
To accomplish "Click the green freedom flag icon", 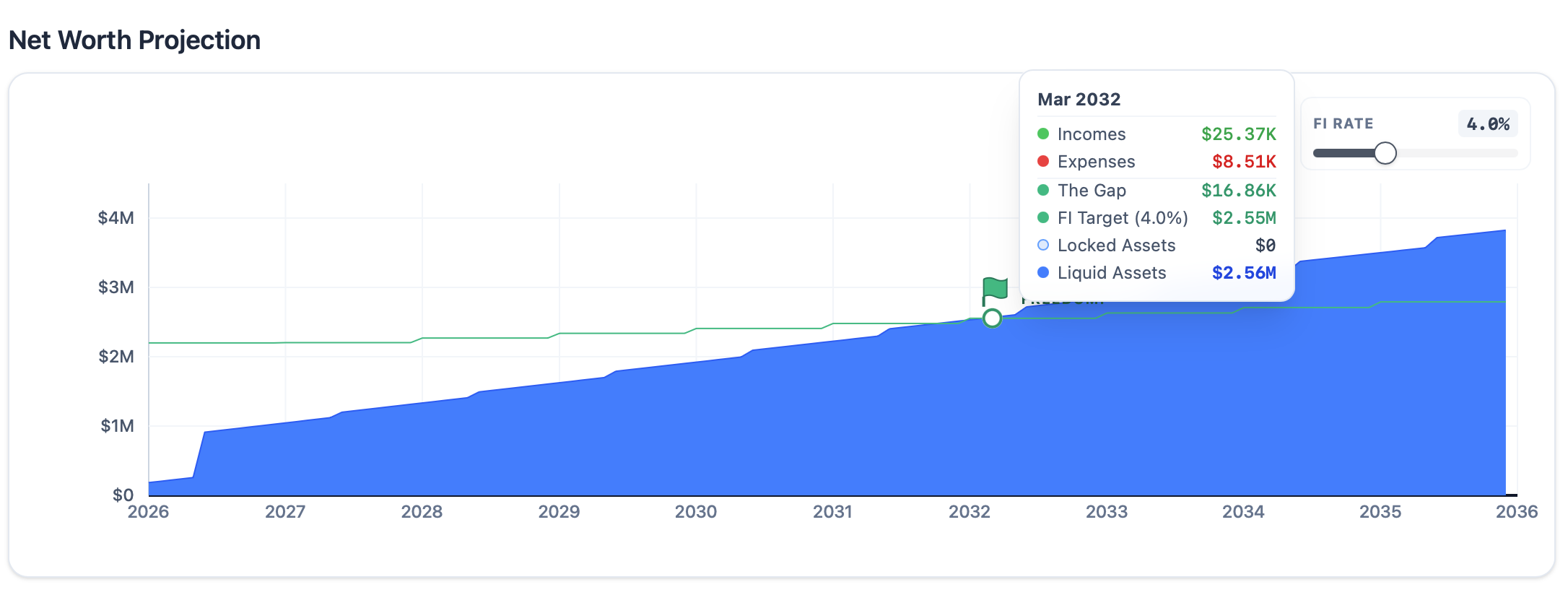I will [995, 291].
